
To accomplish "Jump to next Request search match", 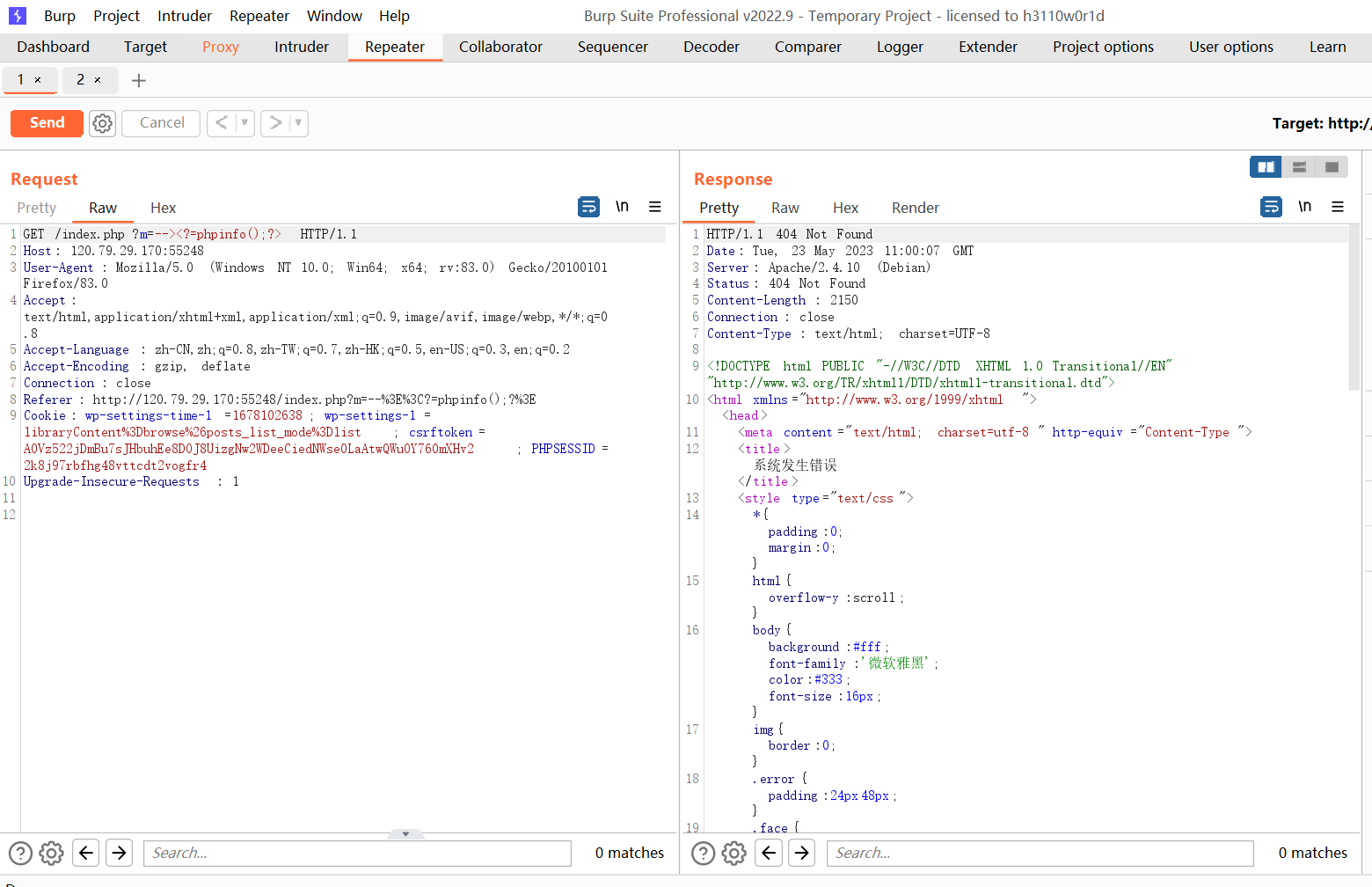I will tap(119, 853).
